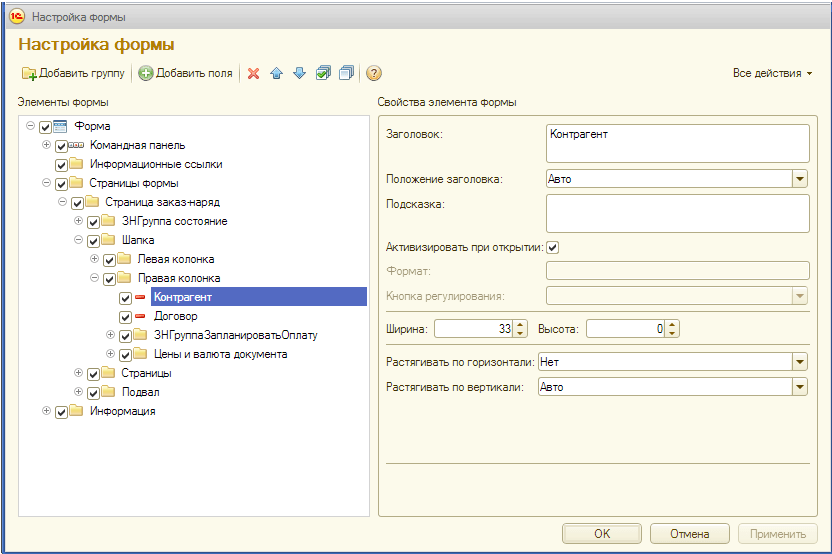Open Положение заголовка dropdown
This screenshot has width=832, height=554.
800,179
